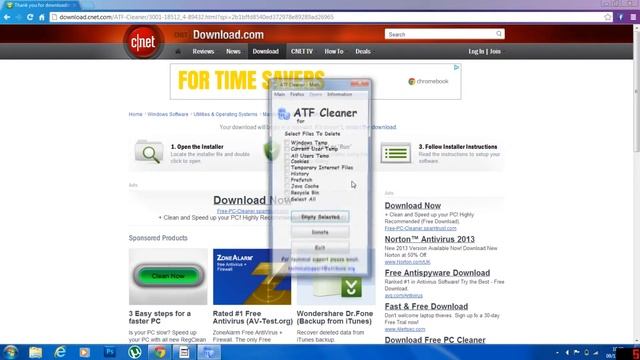
Task: Open the Norton Antivirus 2013 ad link
Action: (429, 239)
